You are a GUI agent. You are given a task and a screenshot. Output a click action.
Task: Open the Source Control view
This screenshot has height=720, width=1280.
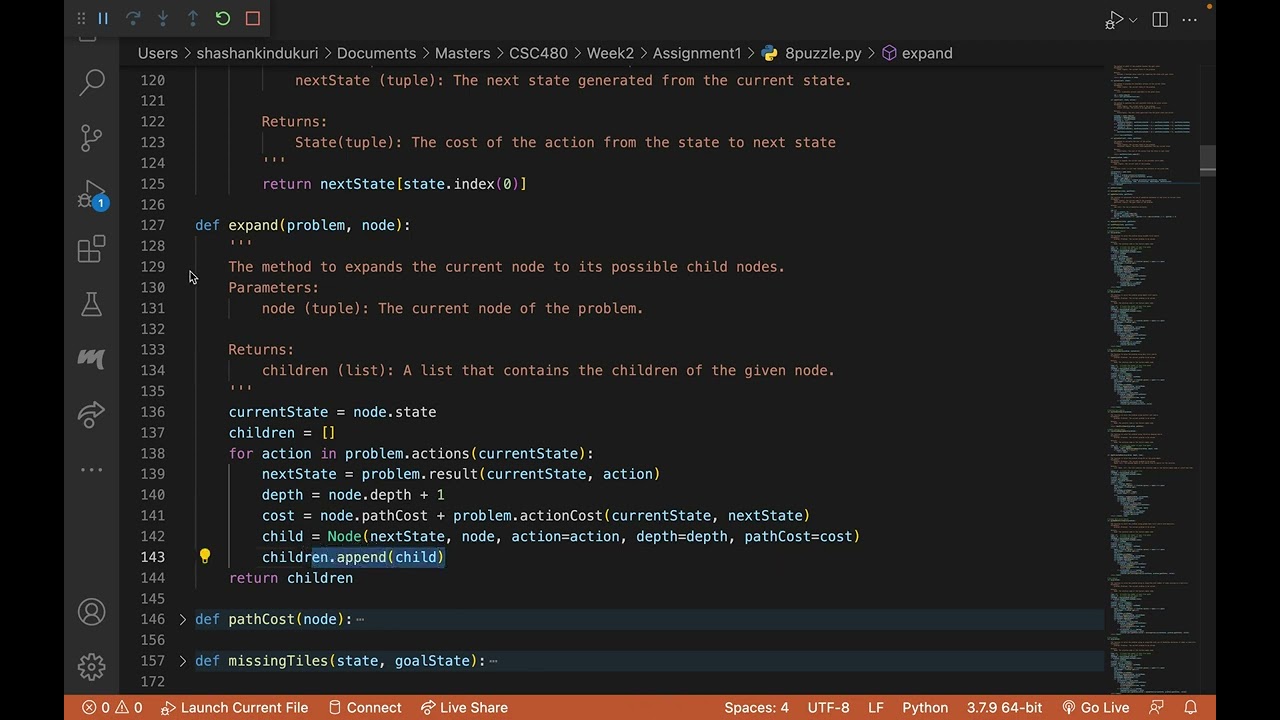92,137
